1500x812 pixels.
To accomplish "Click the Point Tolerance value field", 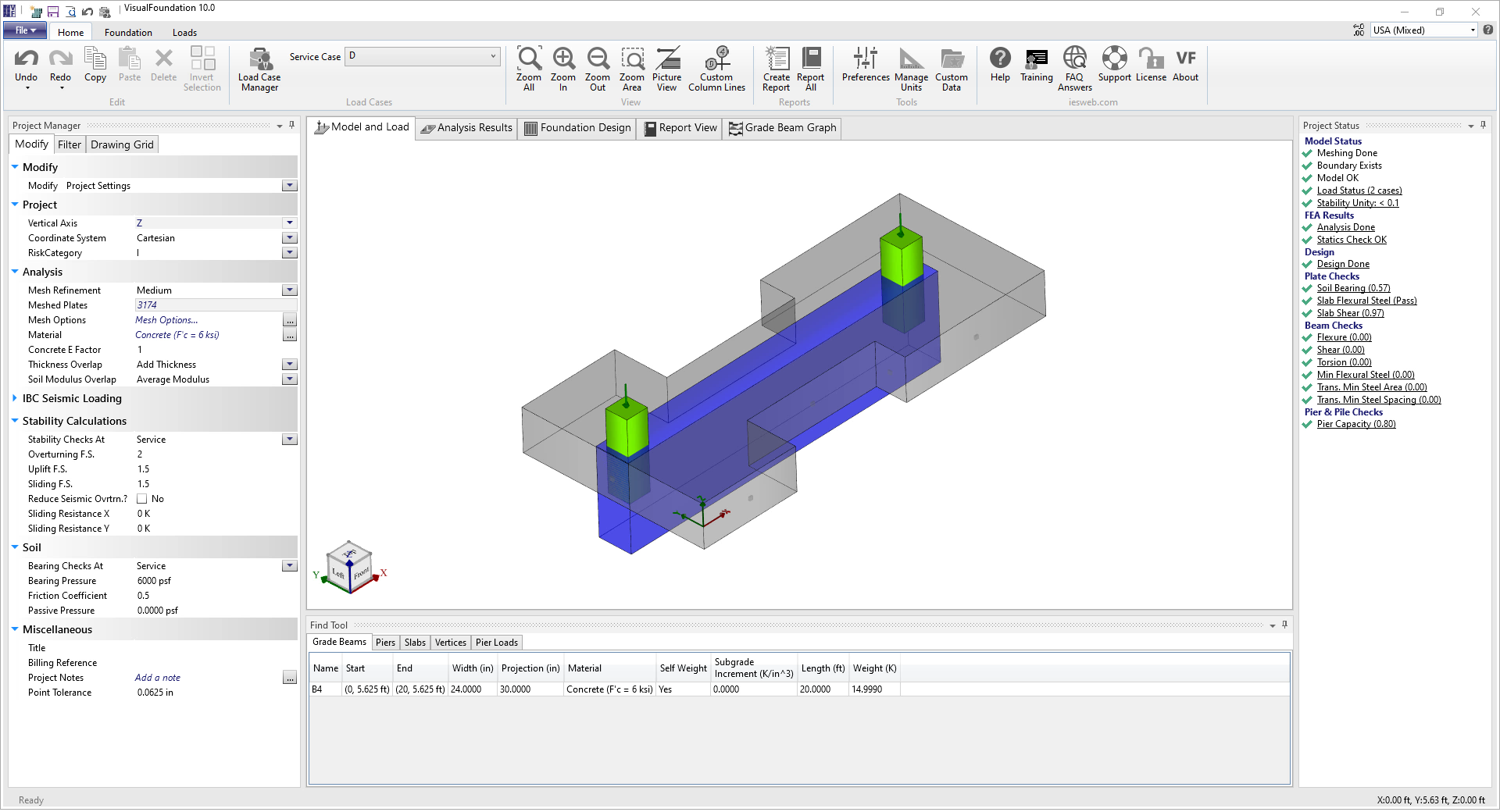I will pos(215,693).
